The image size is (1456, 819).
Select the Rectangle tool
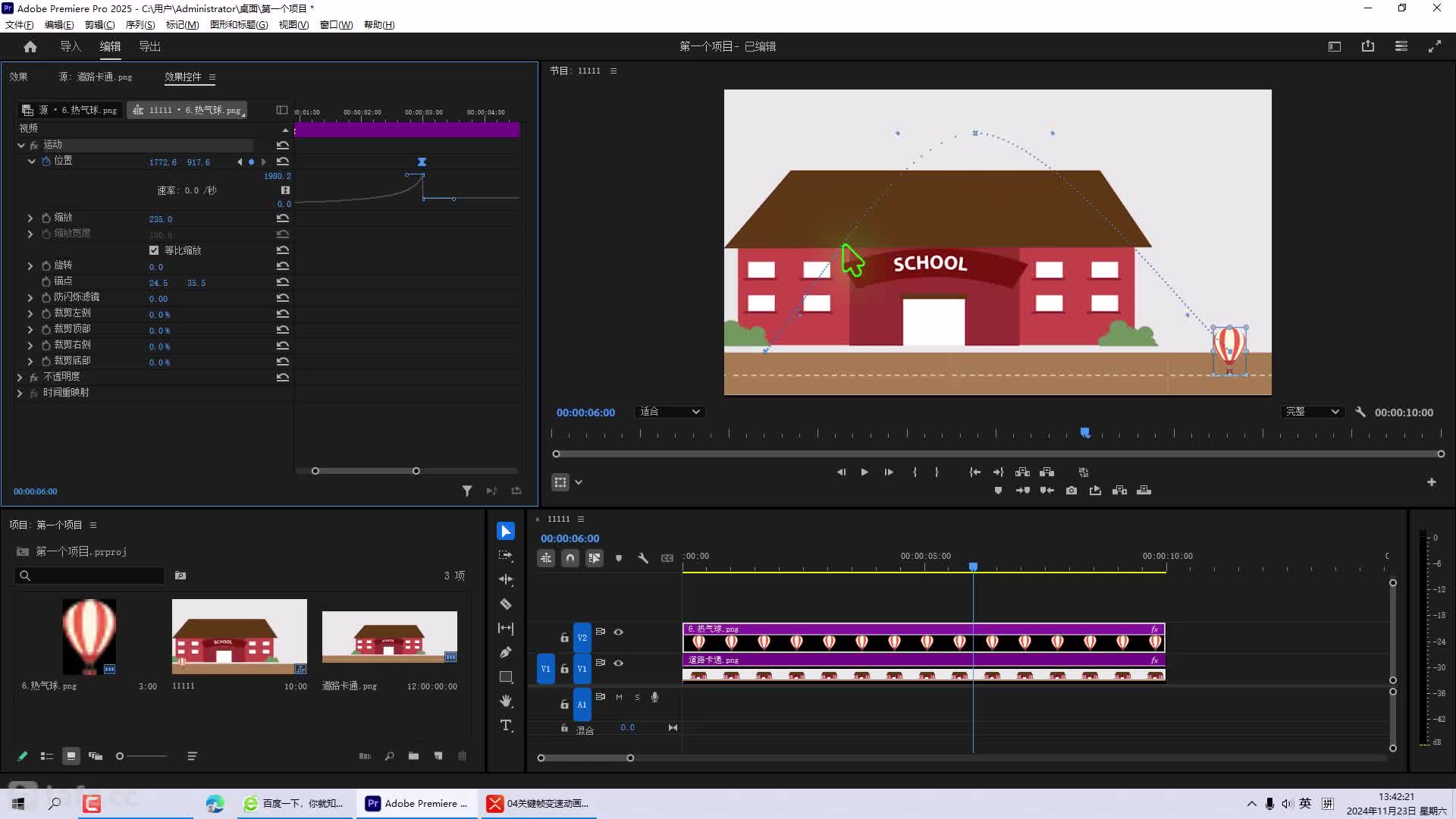pyautogui.click(x=506, y=677)
